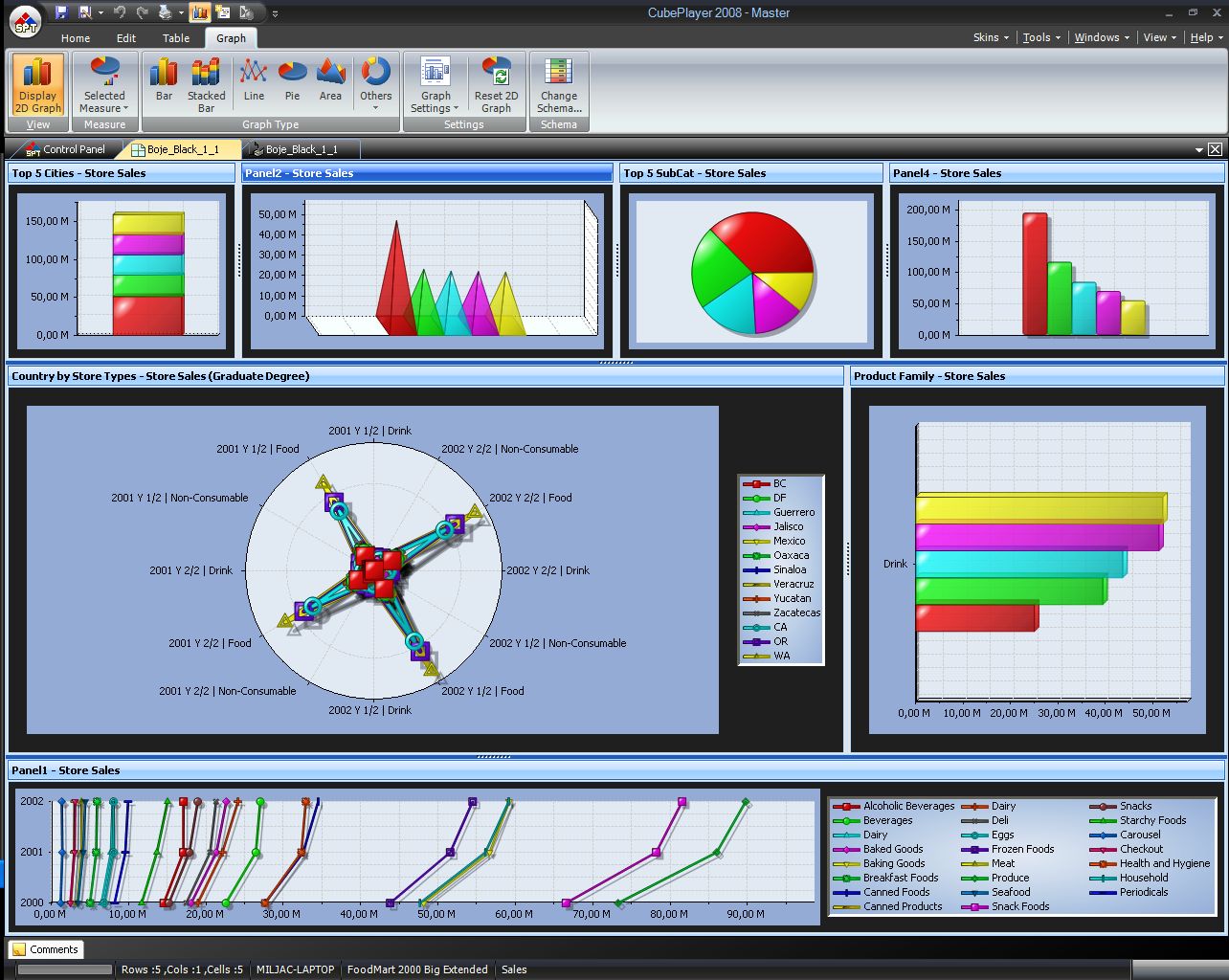Open the Customize Quick Access Toolbar arrow

[x=275, y=13]
